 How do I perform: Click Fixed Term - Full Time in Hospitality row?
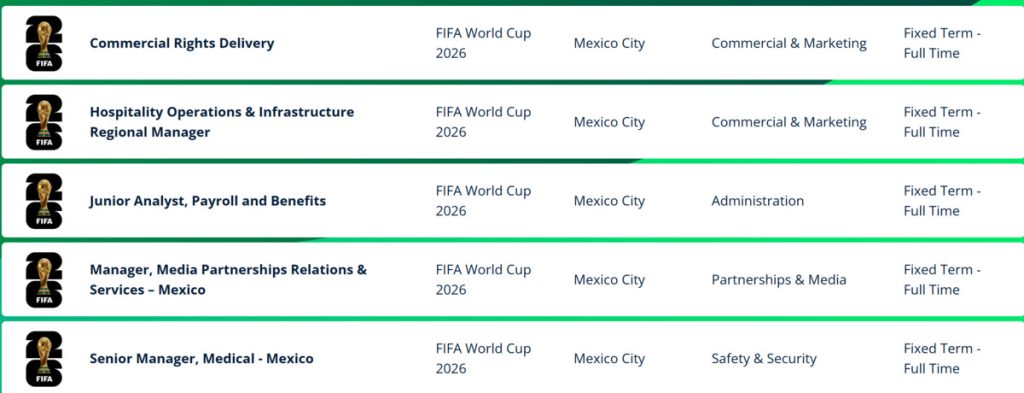click(942, 122)
